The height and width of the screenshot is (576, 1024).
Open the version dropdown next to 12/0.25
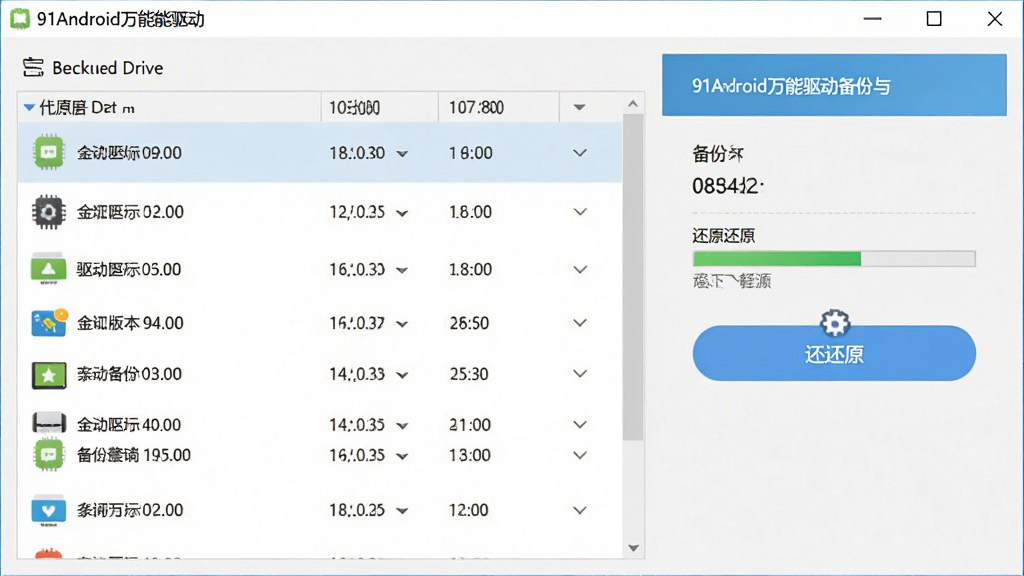[402, 213]
